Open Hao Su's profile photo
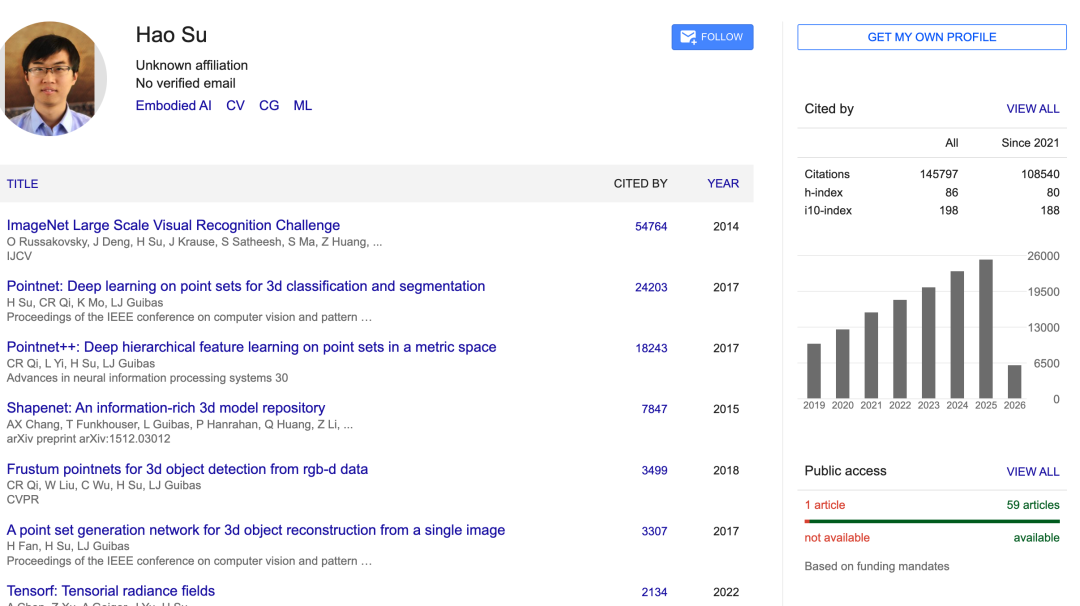The width and height of the screenshot is (1080, 606). coord(54,79)
